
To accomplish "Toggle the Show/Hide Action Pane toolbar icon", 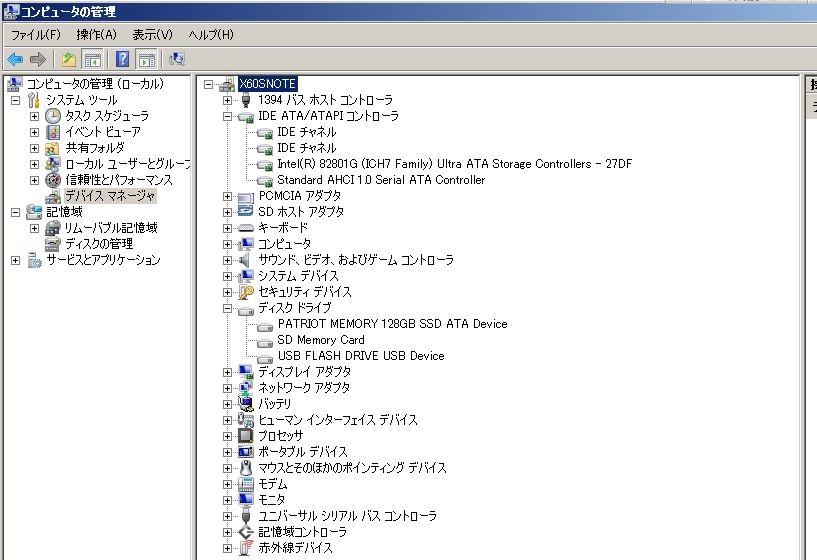I will pos(147,59).
